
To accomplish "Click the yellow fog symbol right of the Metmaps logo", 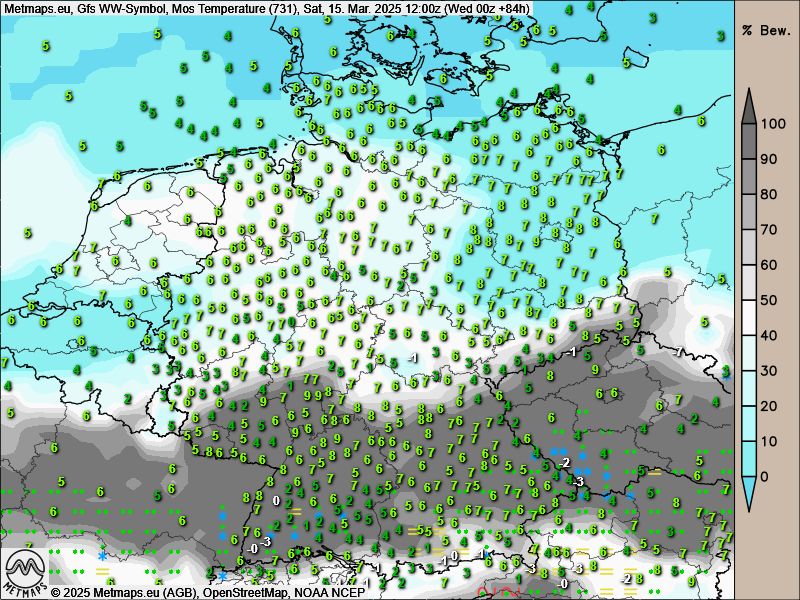I will (x=102, y=572).
